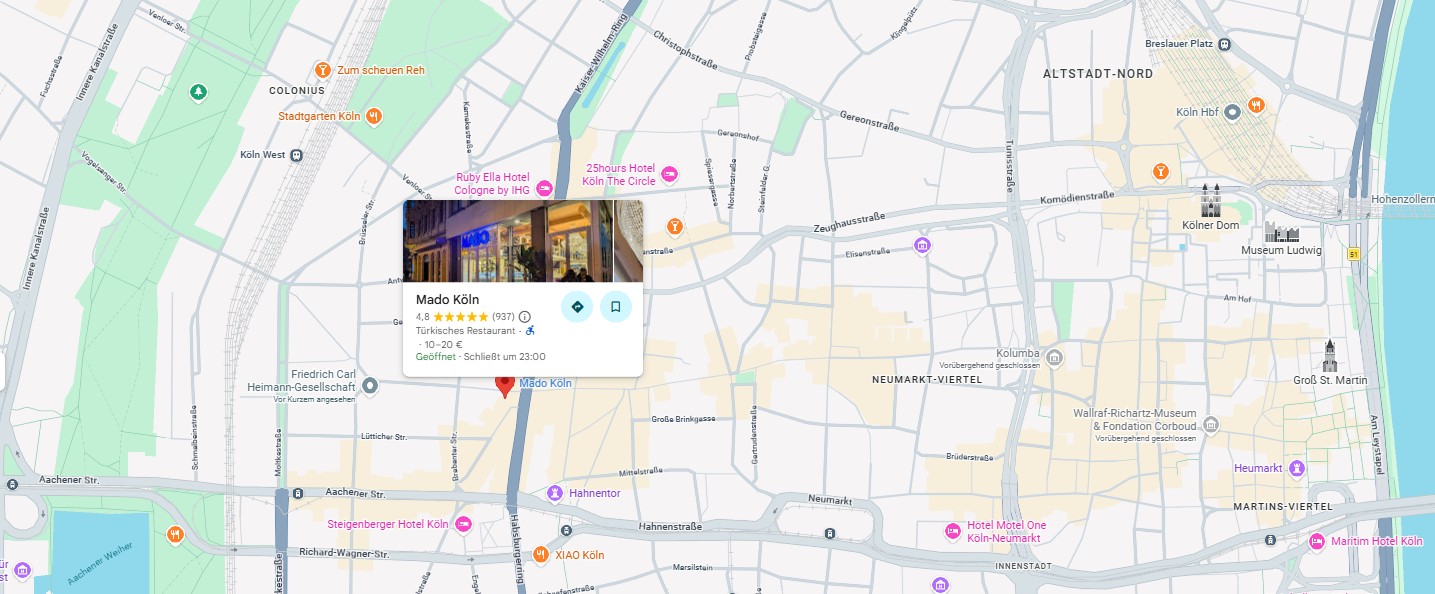Select the Kölner Dom cathedral landmark icon
Screen dimensions: 1435x594
[1211, 201]
